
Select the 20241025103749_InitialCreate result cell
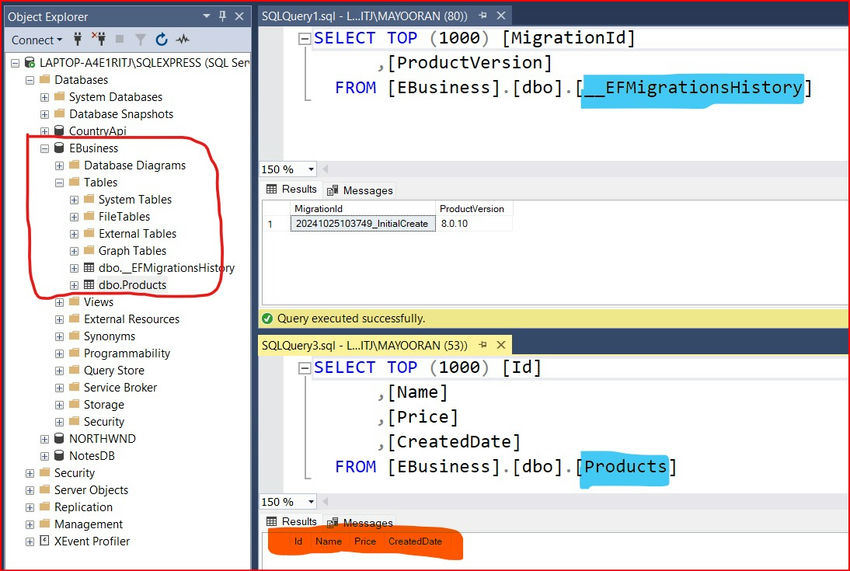tap(362, 224)
